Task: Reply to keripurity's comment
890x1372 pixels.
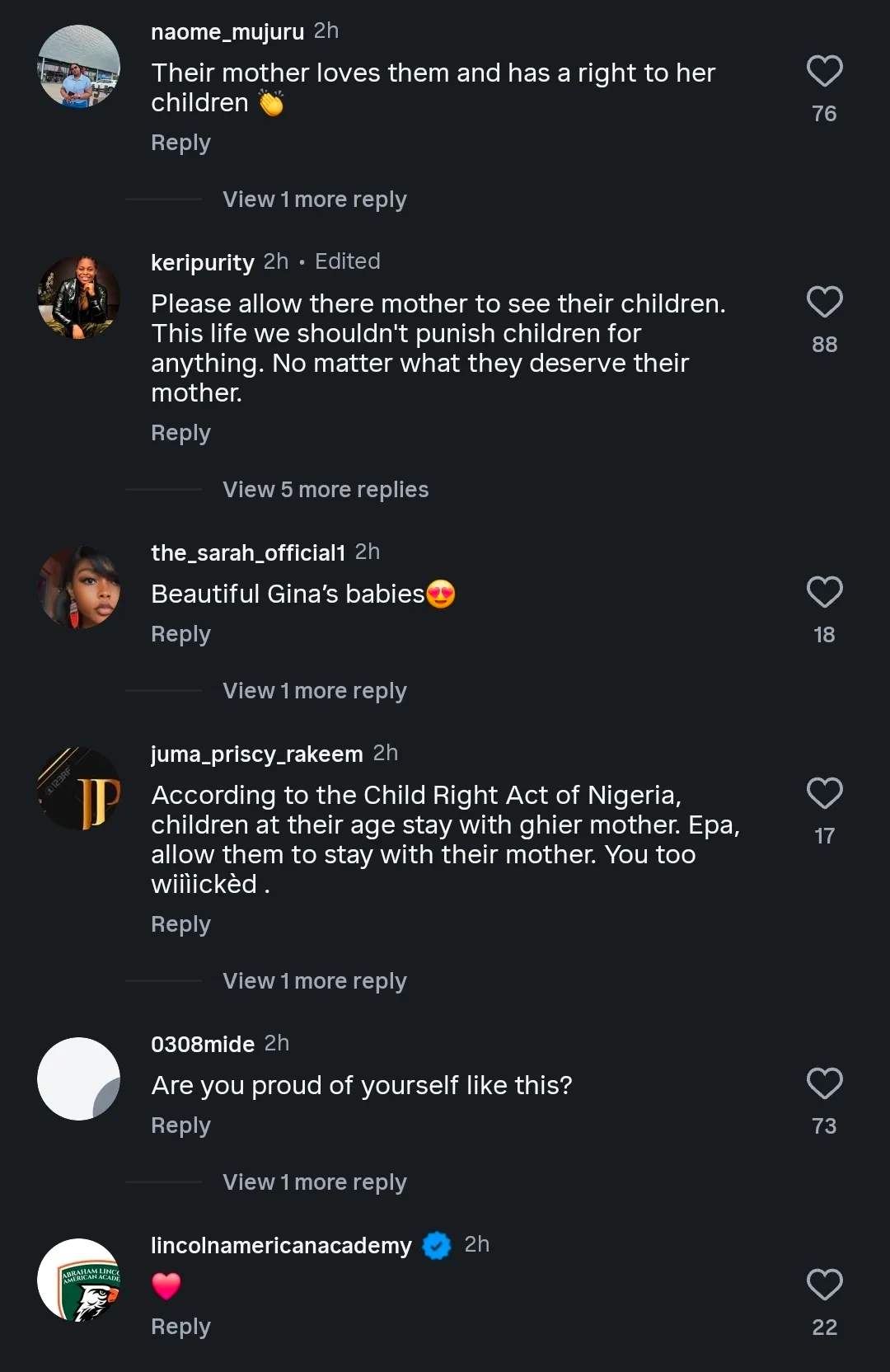Action: tap(180, 433)
